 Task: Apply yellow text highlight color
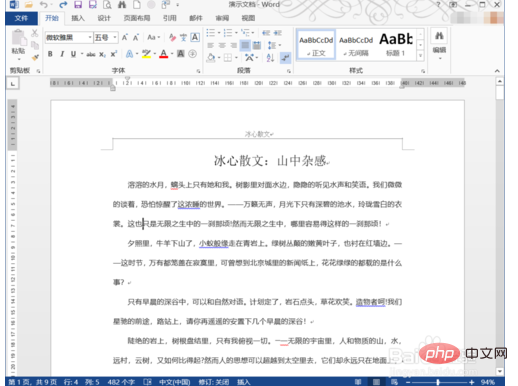point(146,54)
